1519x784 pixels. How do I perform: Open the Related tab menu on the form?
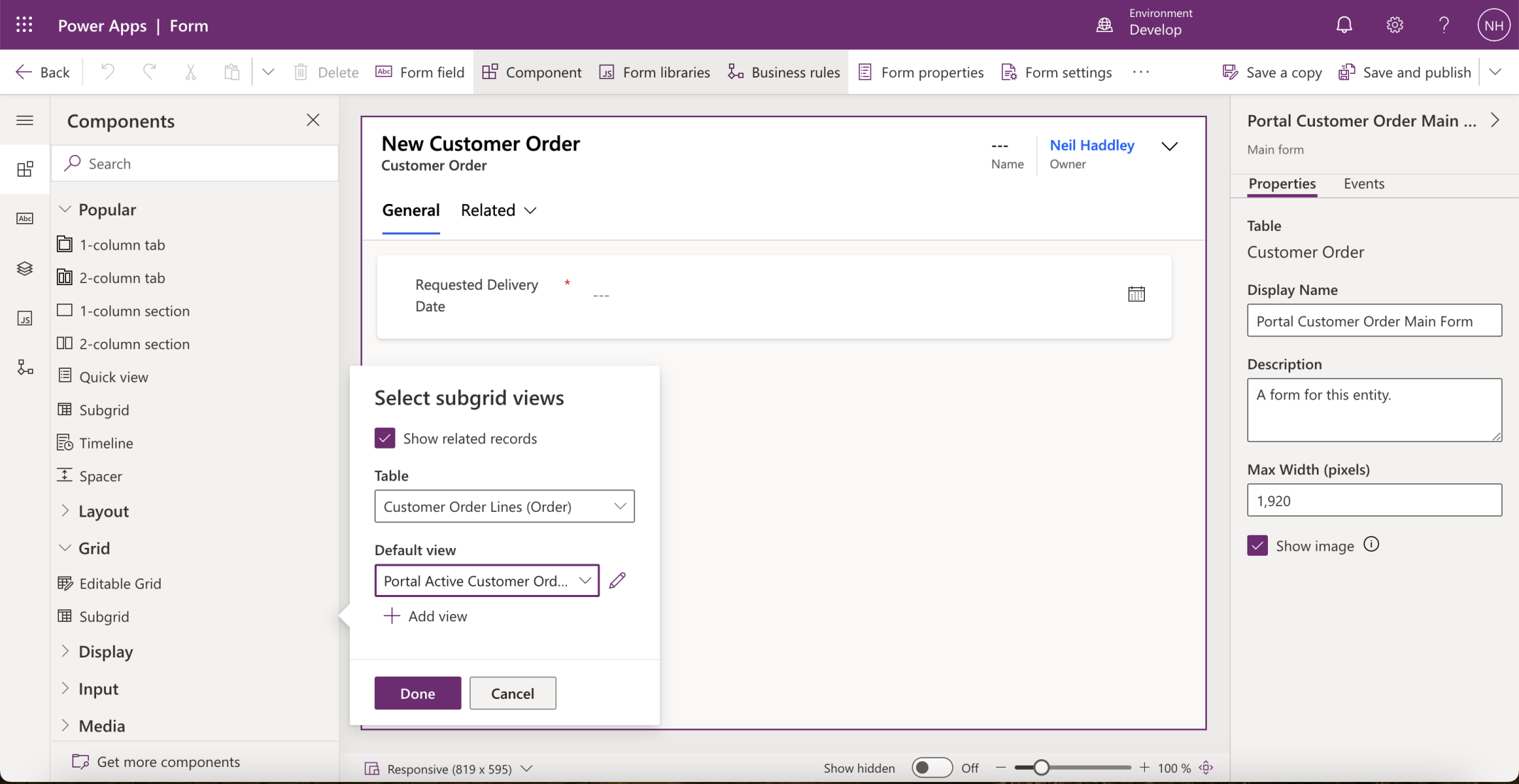[x=498, y=210]
